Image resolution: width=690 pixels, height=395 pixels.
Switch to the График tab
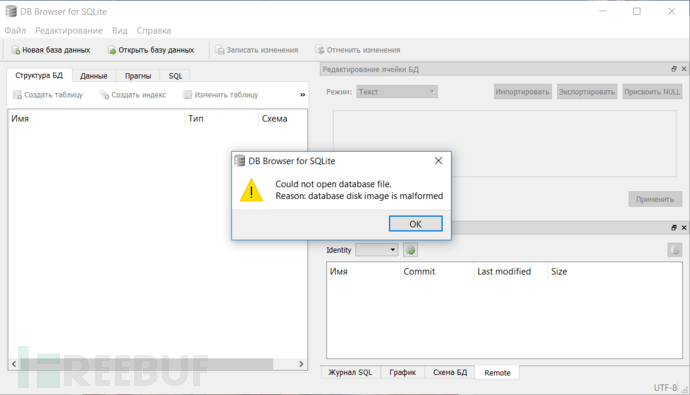402,373
